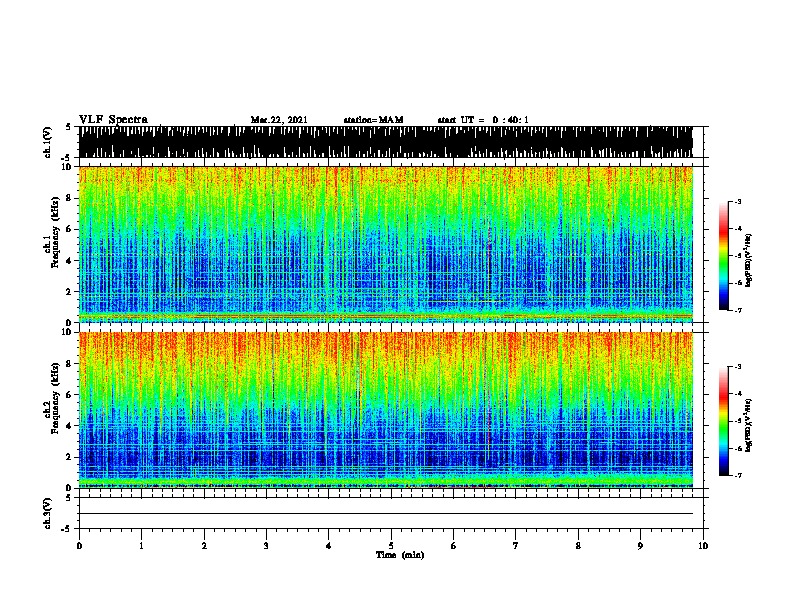Click the "ch.3(V)" axis label
792x612 pixels.
tap(48, 513)
